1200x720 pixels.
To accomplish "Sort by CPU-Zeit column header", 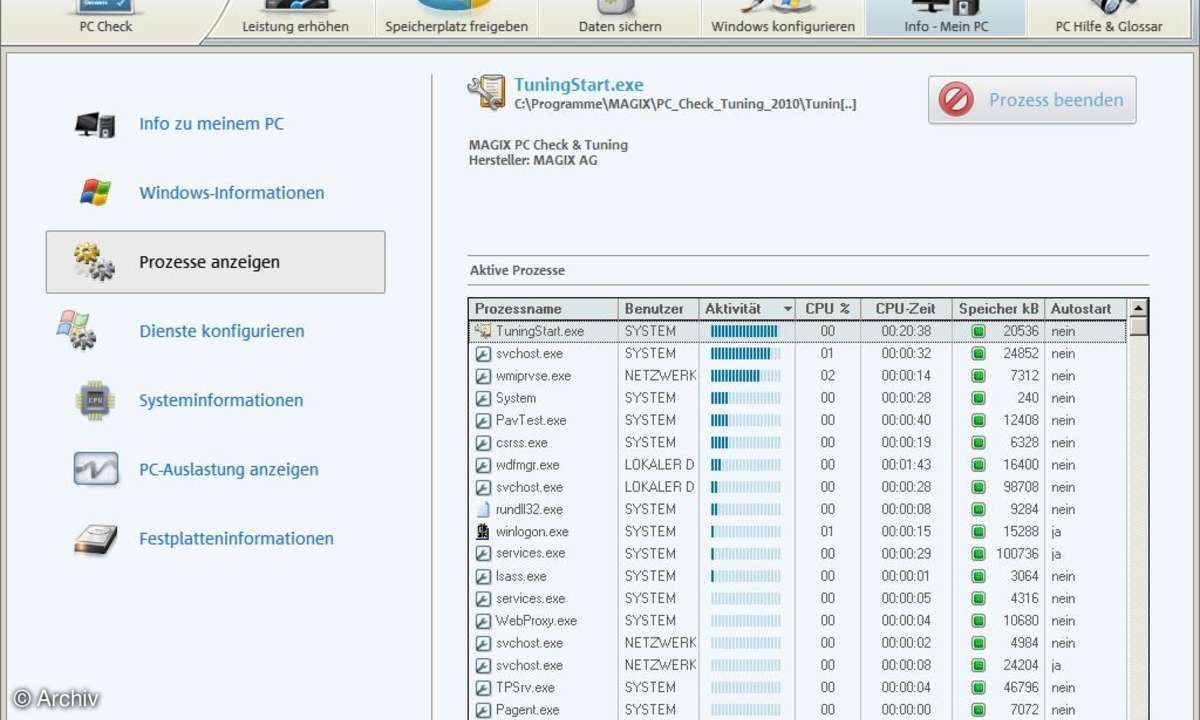I will (x=906, y=309).
